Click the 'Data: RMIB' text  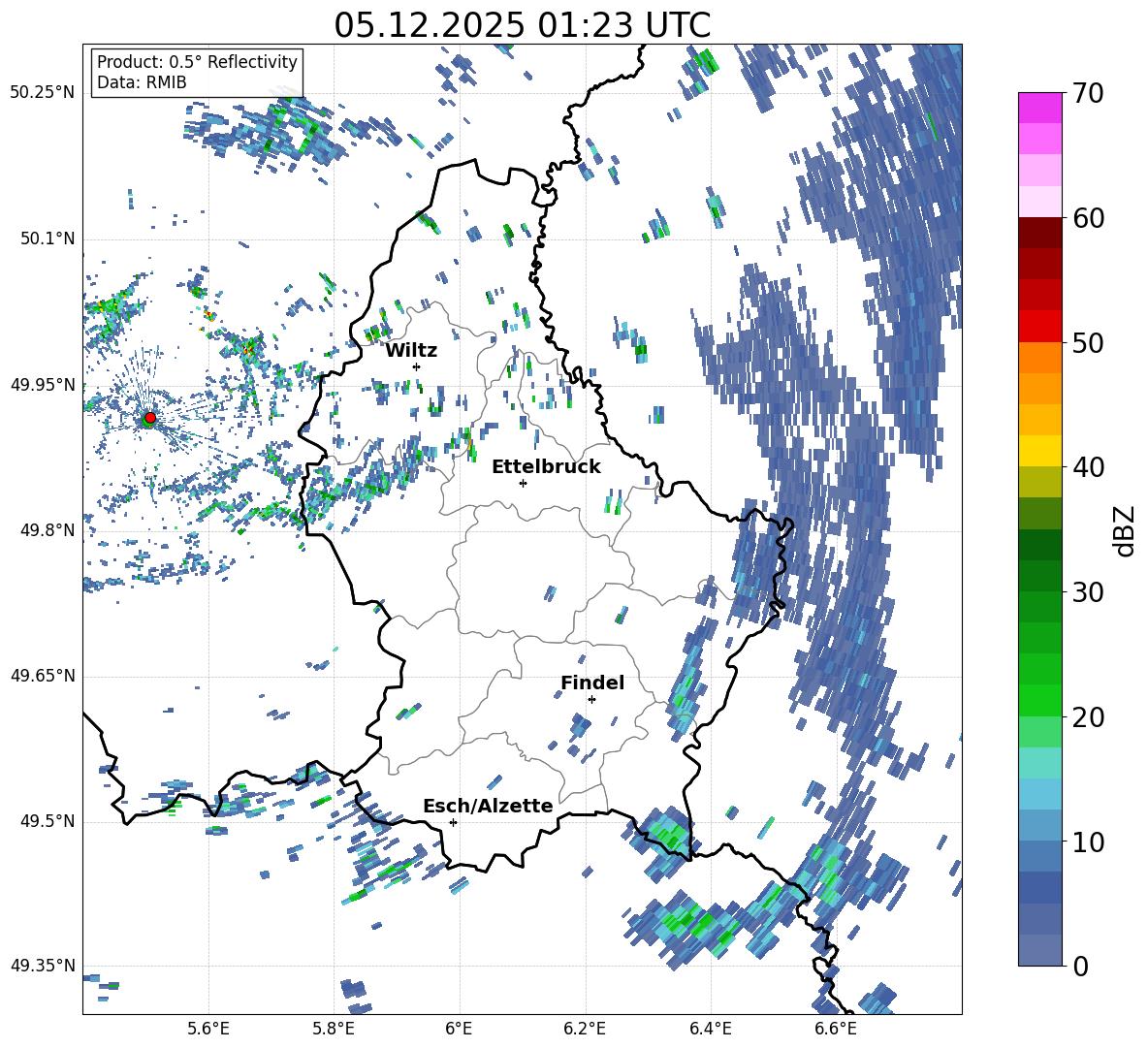tap(142, 82)
